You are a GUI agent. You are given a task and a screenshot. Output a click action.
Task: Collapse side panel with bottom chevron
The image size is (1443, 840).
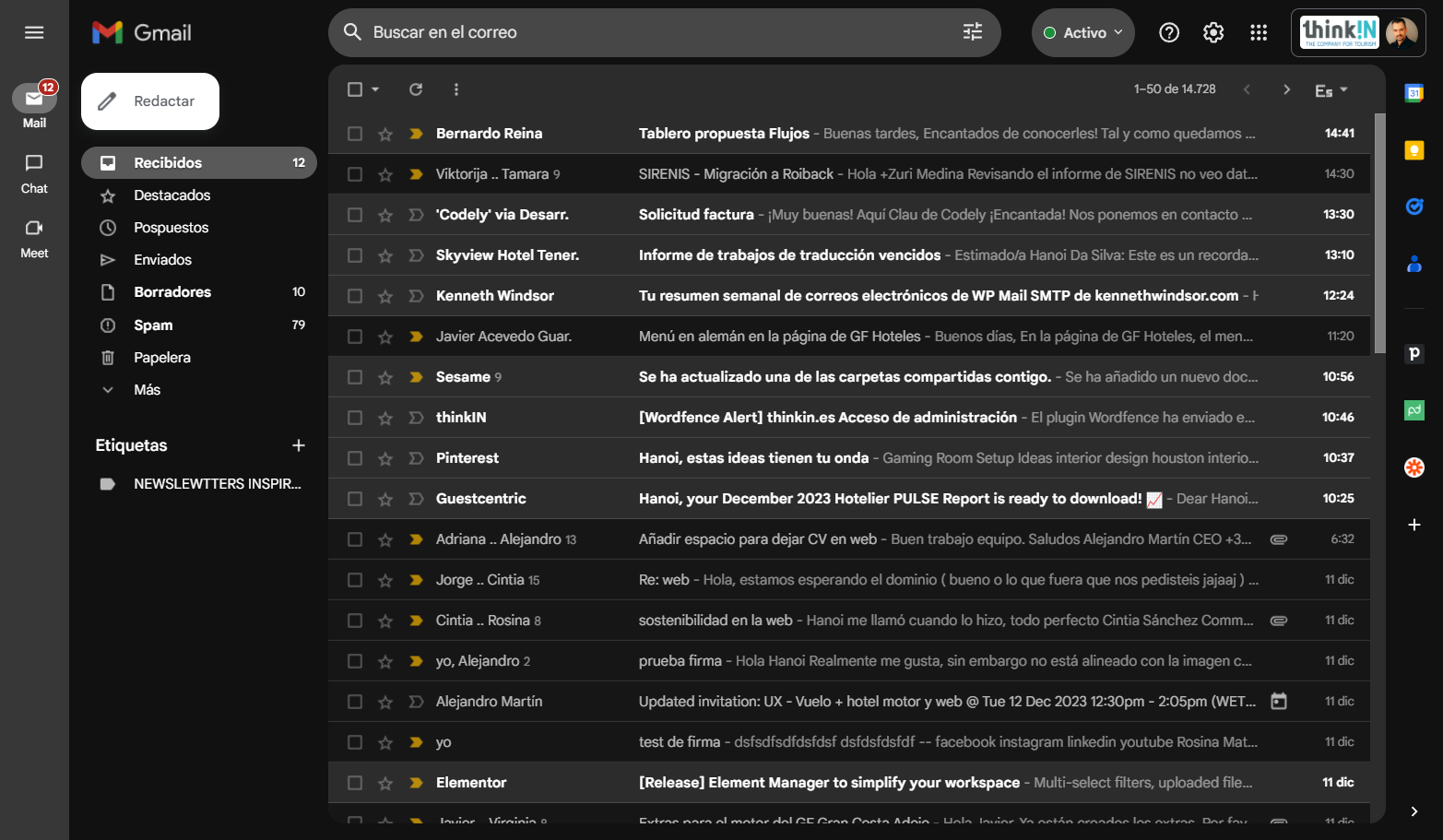pos(1413,811)
